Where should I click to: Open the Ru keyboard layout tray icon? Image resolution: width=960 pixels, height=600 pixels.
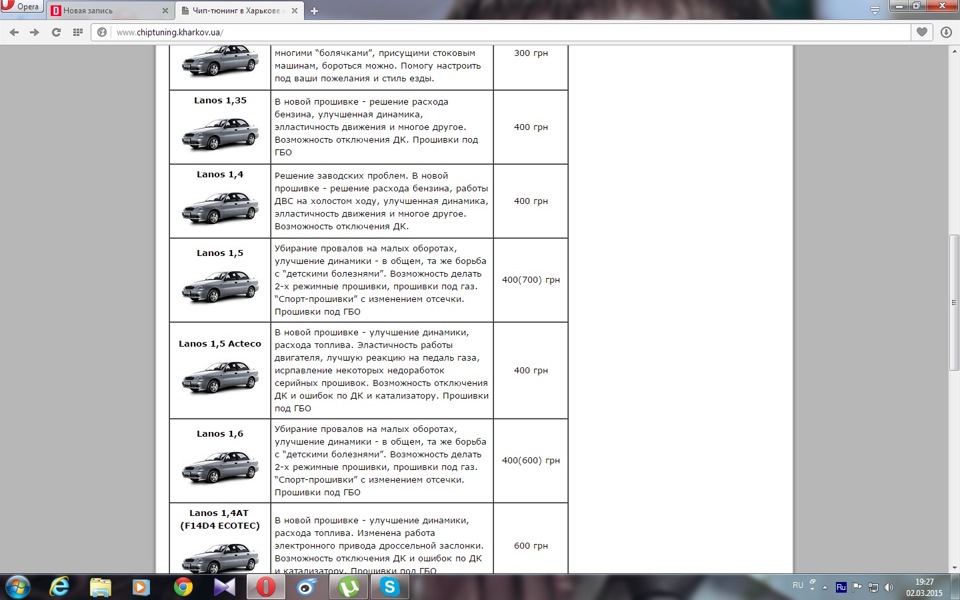841,587
